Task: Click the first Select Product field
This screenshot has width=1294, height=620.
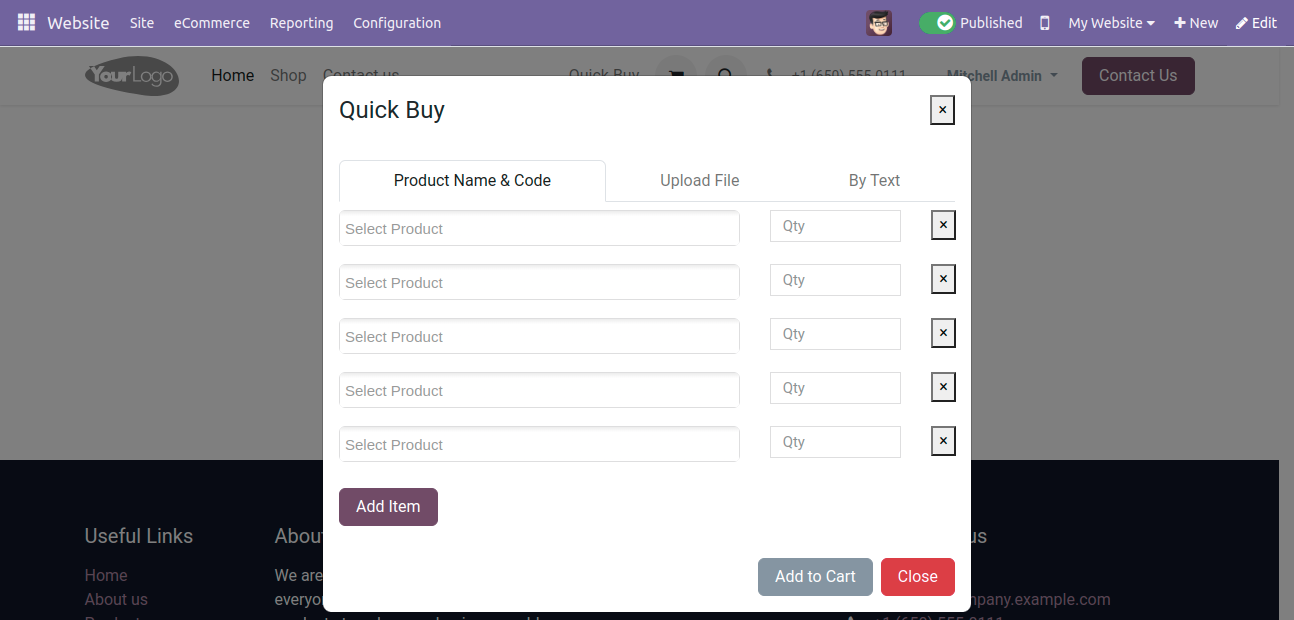Action: pyautogui.click(x=539, y=228)
